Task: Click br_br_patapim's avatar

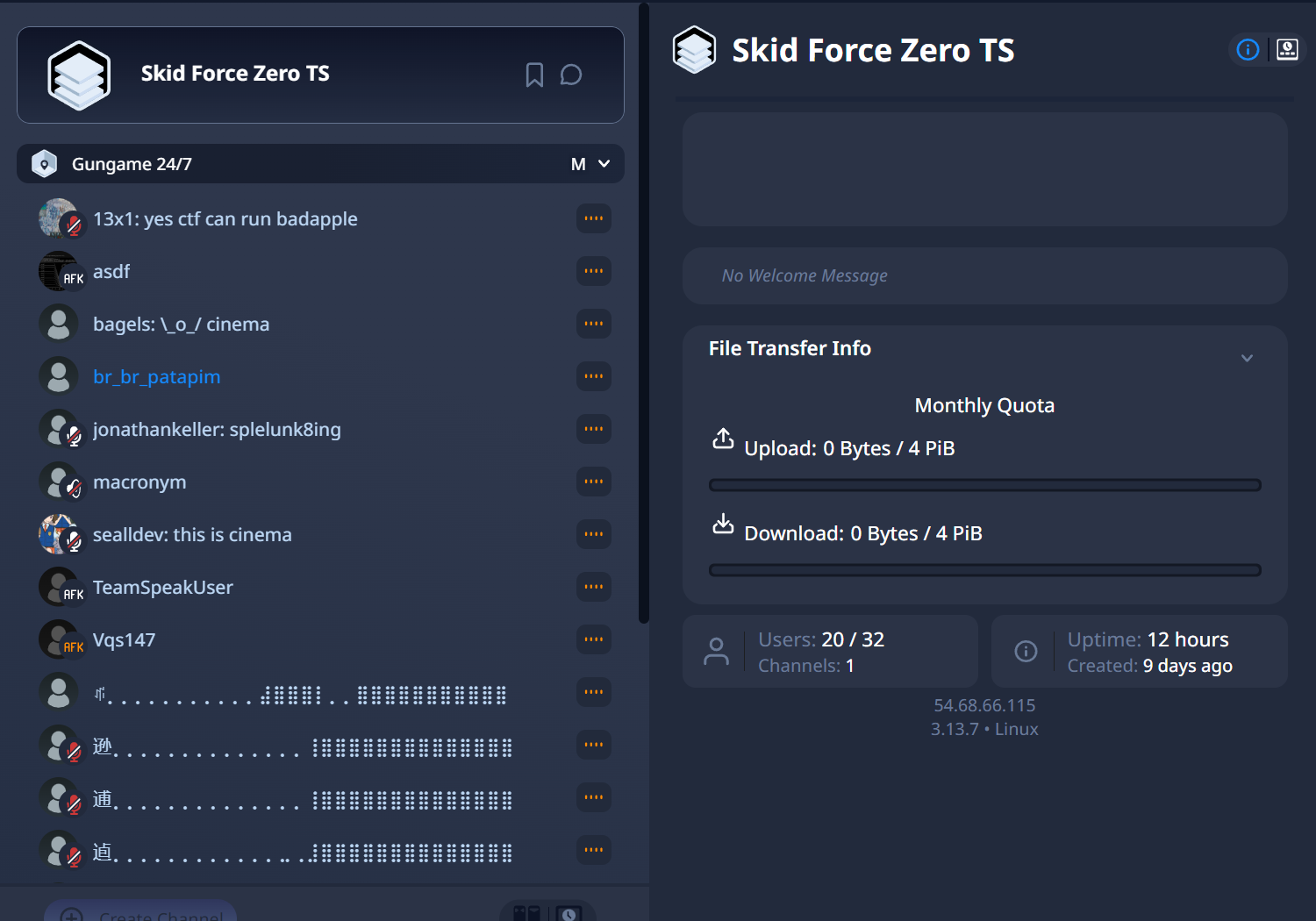Action: [59, 376]
